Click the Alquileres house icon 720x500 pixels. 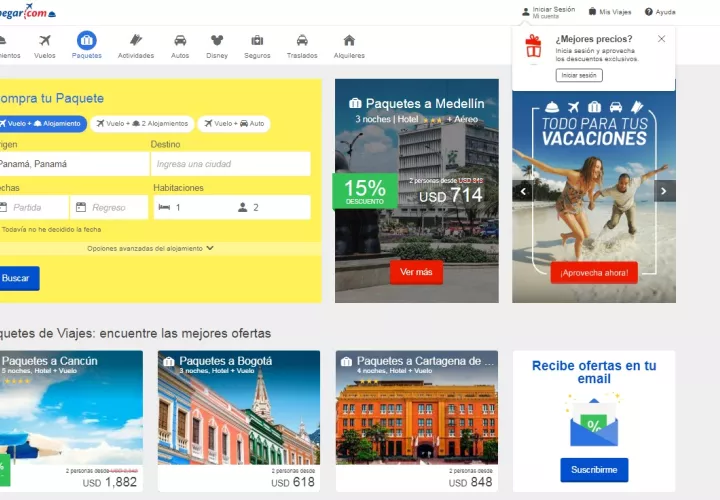tap(349, 41)
